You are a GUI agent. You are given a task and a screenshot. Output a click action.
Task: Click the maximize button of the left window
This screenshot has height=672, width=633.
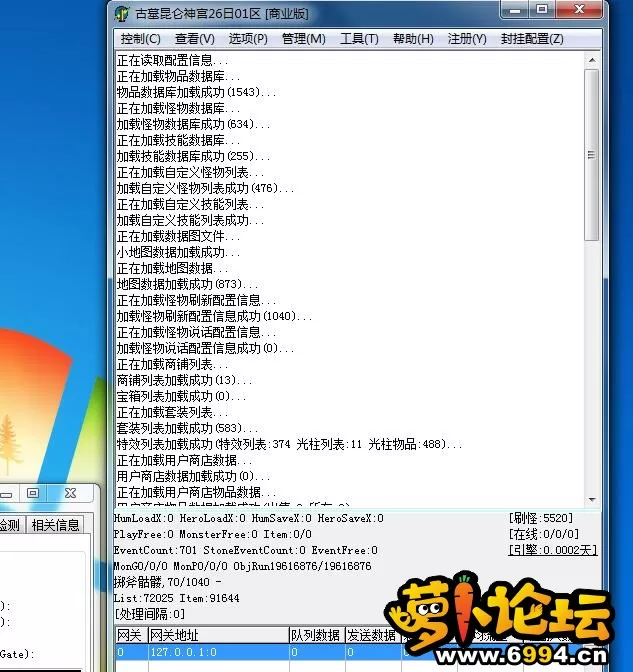33,493
